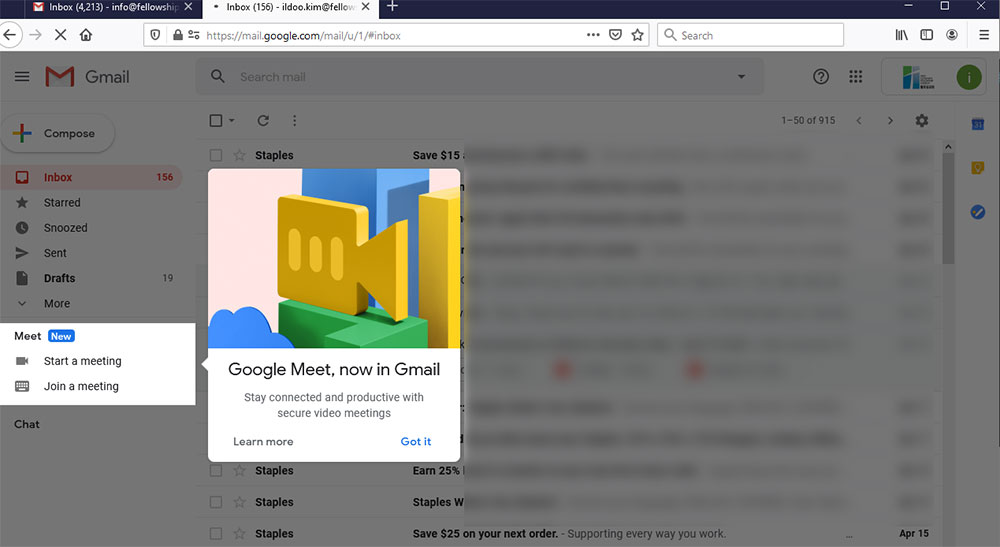This screenshot has height=547, width=1000.
Task: Refresh the inbox
Action: pos(263,120)
